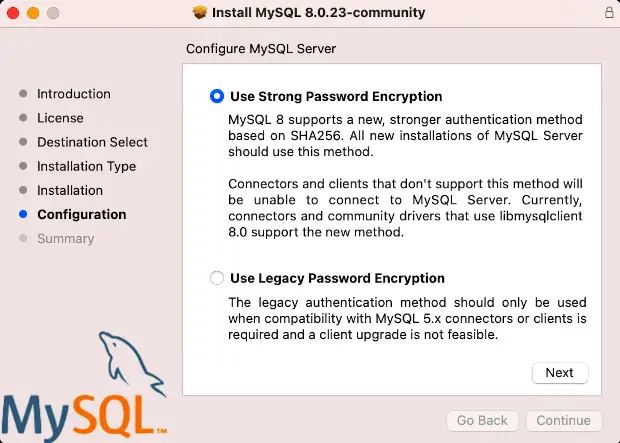This screenshot has height=443, width=620.
Task: Click the Introduction step in sidebar
Action: point(73,94)
